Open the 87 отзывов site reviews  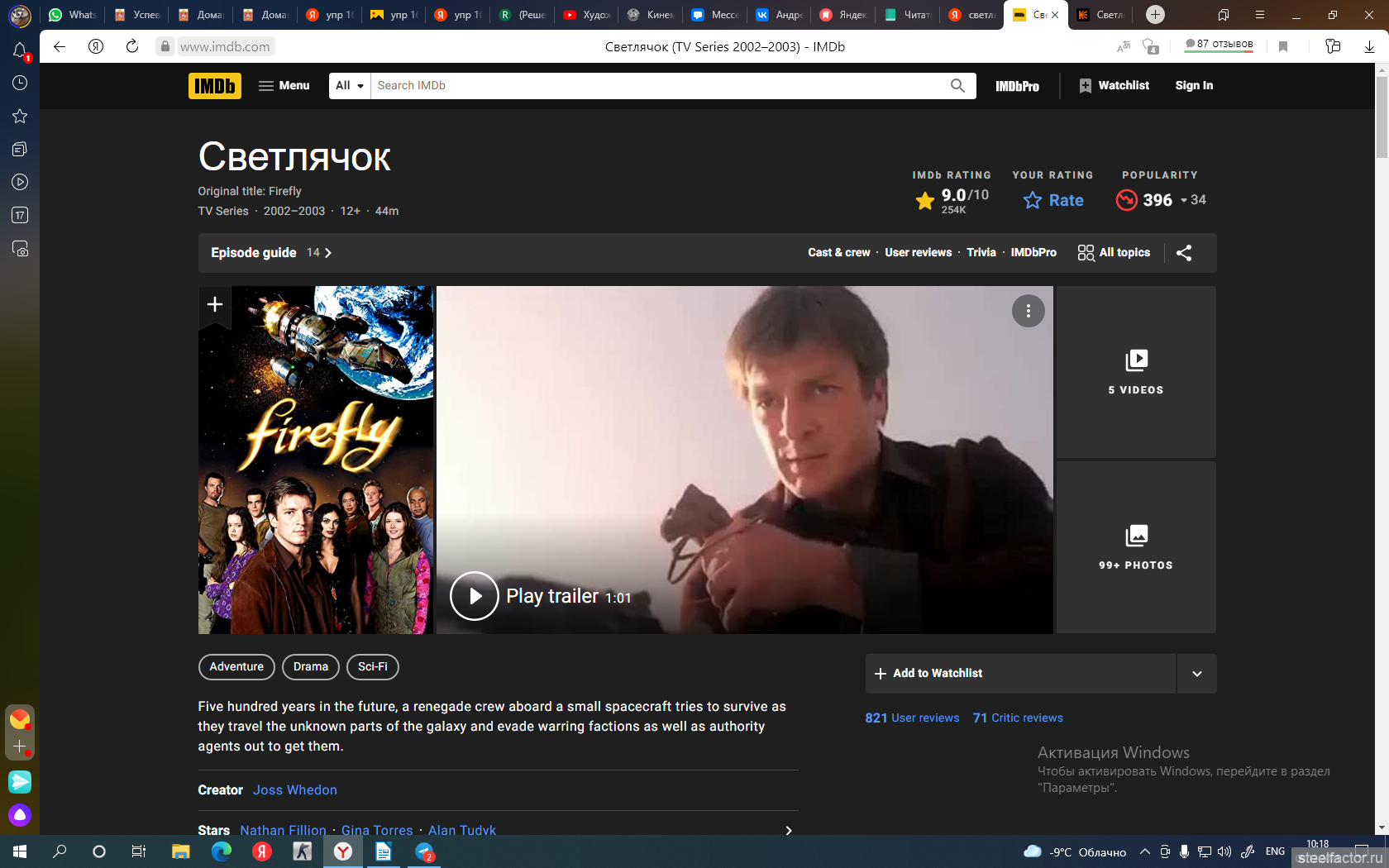[1219, 45]
